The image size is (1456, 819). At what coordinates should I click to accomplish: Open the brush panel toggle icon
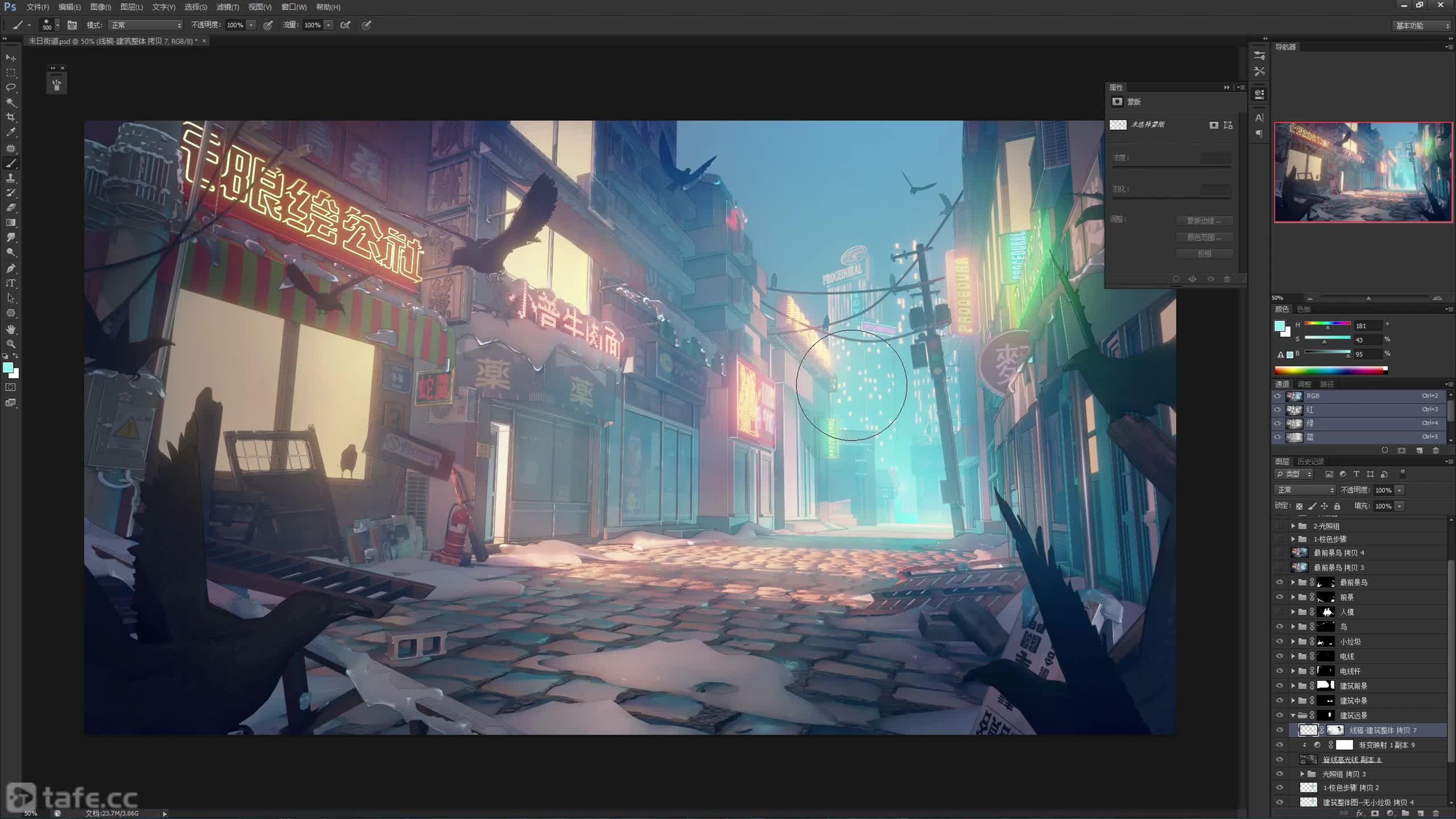72,25
